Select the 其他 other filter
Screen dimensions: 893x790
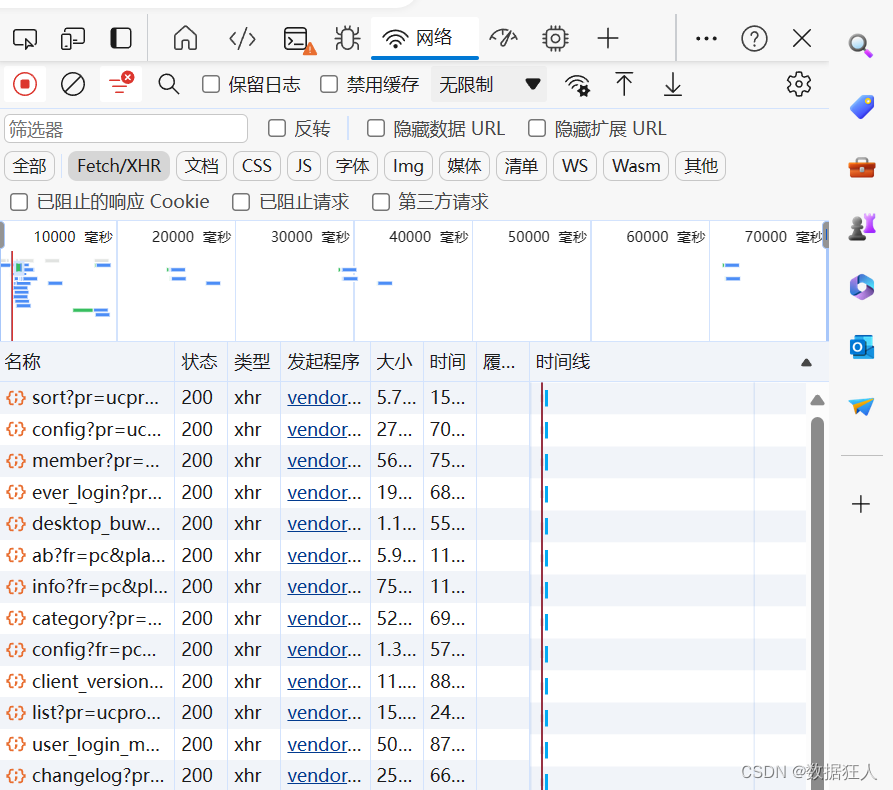tap(701, 166)
